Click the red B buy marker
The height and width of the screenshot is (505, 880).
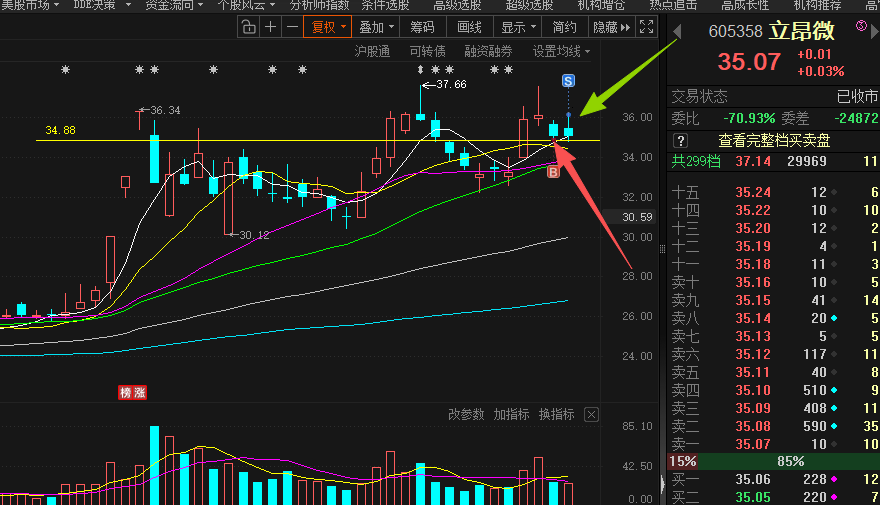tap(553, 172)
